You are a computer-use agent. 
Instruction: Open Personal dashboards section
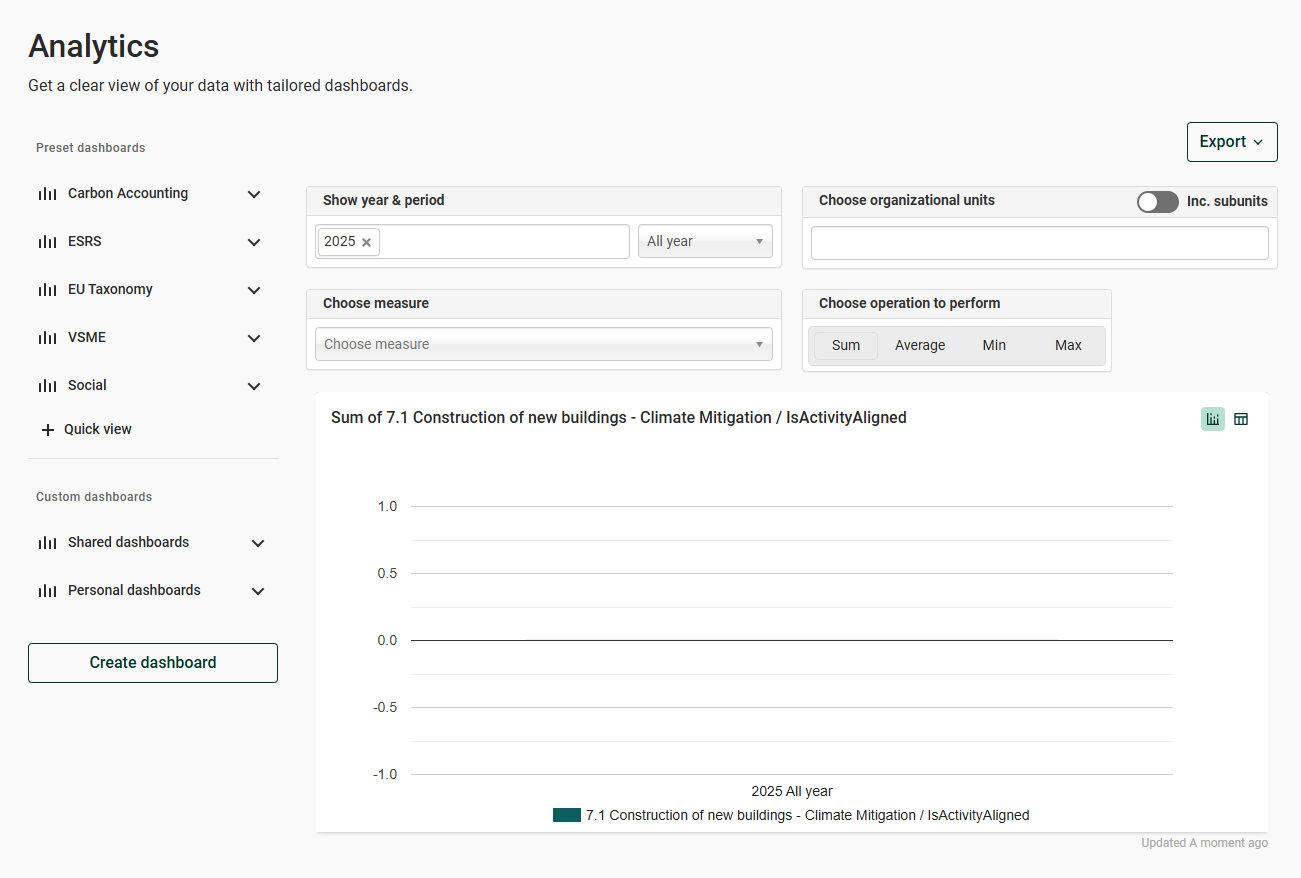click(x=134, y=591)
